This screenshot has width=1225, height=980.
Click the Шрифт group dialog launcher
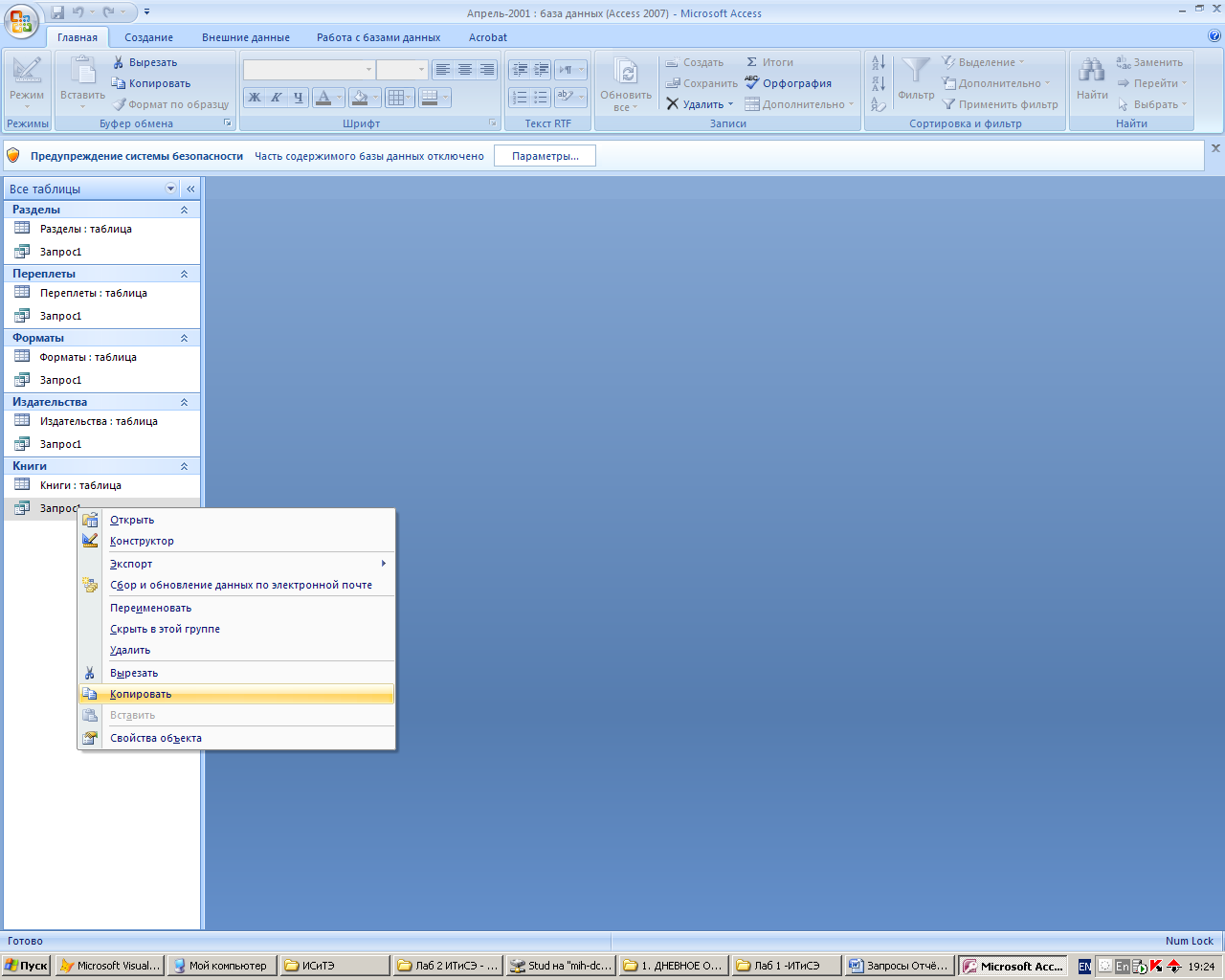[x=493, y=123]
